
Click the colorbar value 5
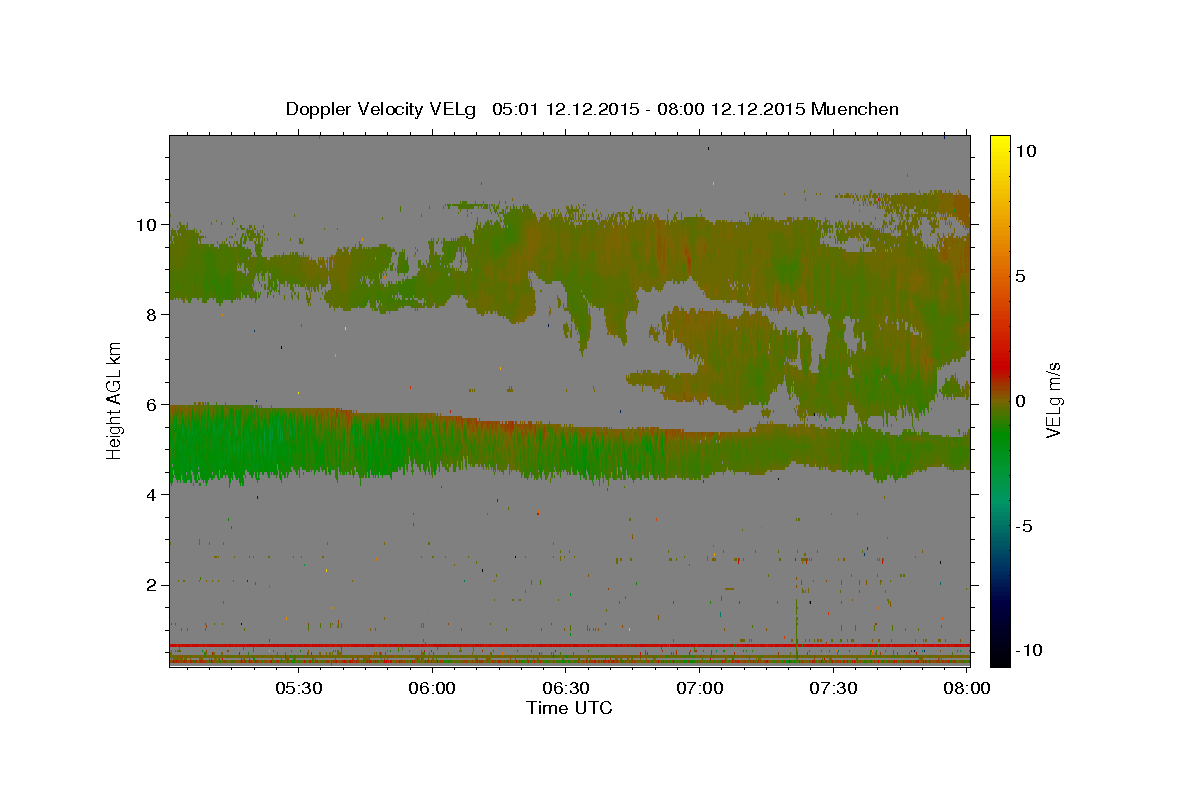point(1020,276)
